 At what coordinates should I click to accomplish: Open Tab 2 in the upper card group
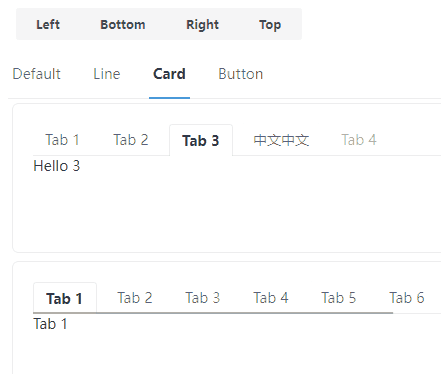click(x=131, y=140)
